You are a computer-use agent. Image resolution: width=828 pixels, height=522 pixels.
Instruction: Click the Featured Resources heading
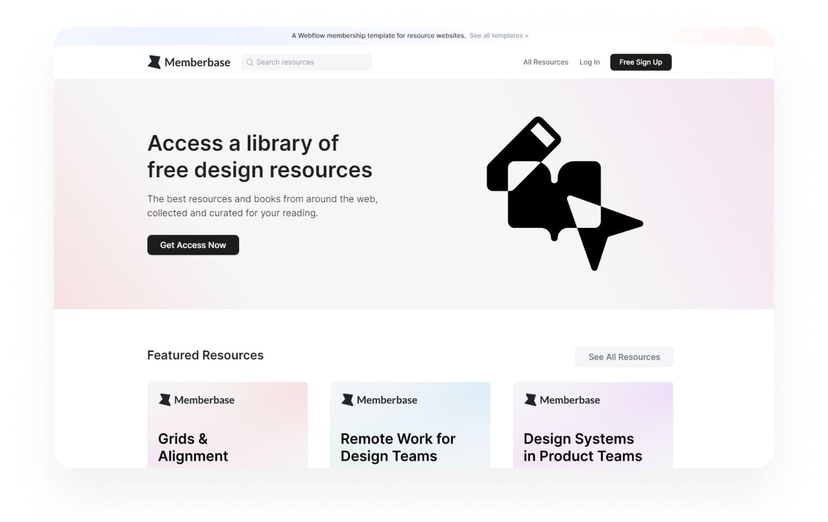point(205,355)
